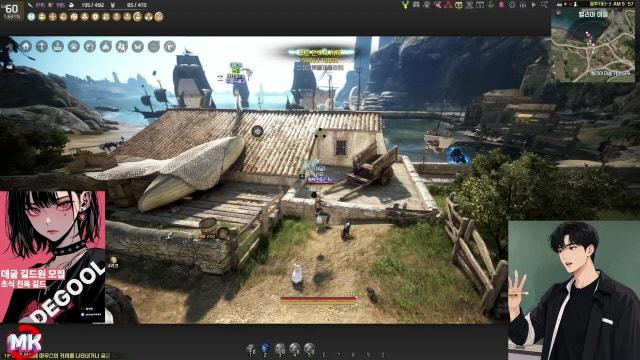
Task: Select the tent icon in the facility row
Action: [105, 46]
